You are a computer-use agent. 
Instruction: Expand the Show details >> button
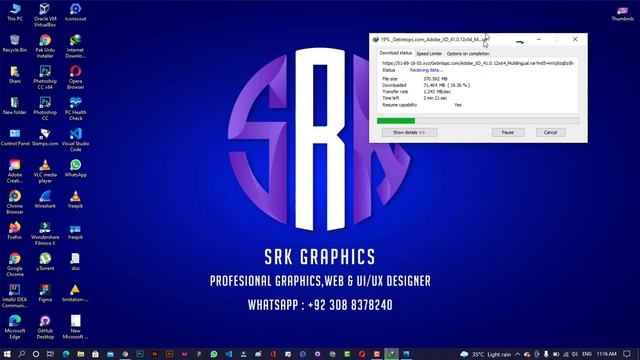(x=409, y=132)
